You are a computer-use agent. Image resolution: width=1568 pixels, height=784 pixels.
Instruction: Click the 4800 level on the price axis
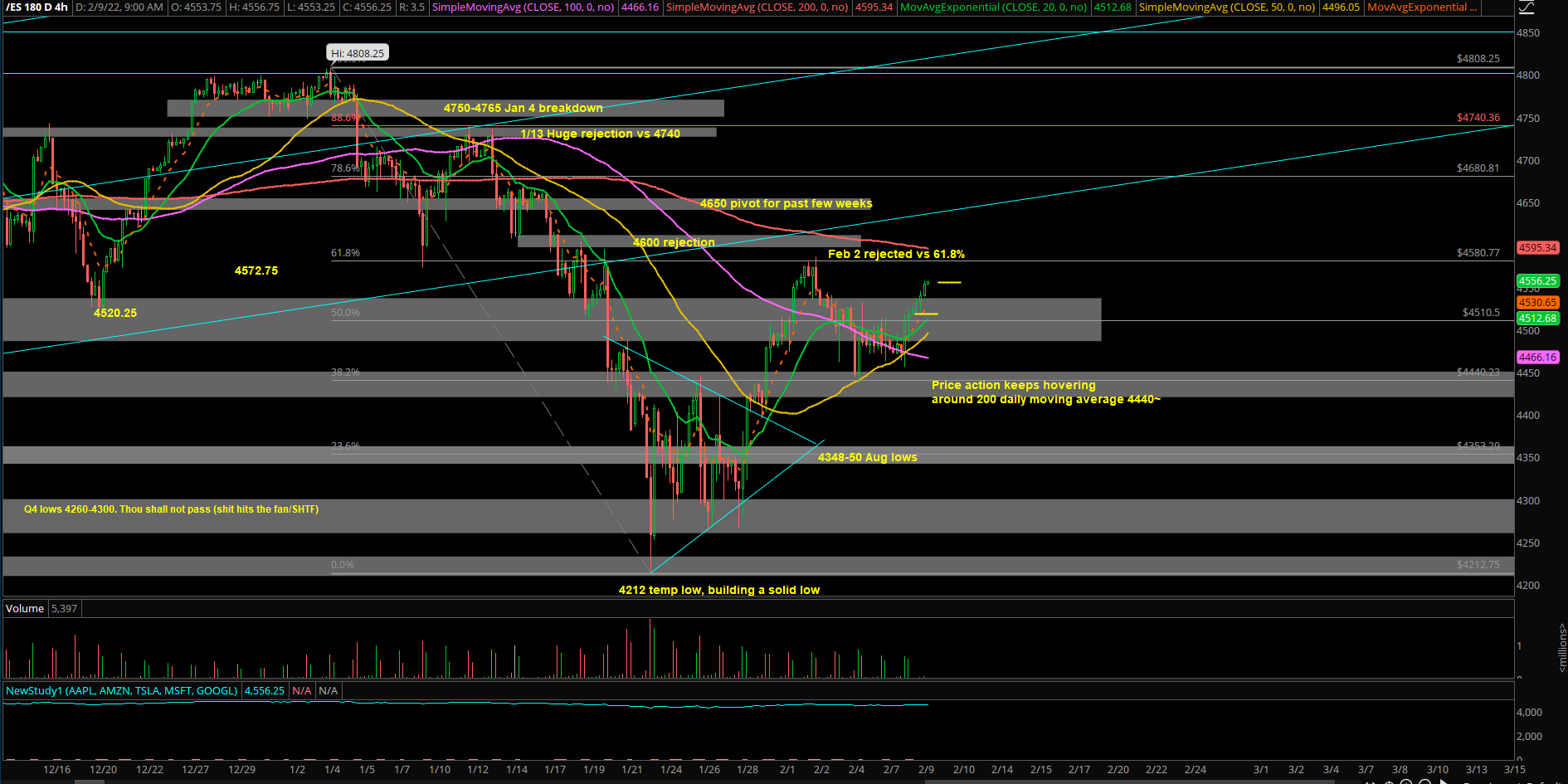point(1528,75)
